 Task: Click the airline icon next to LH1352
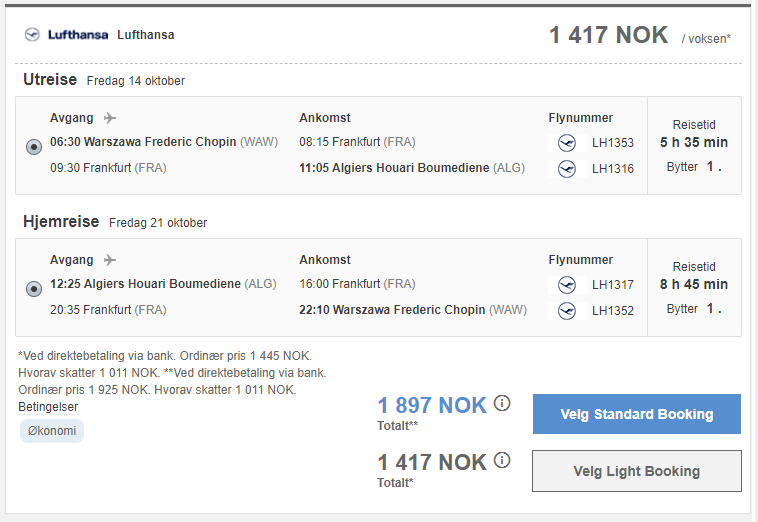coord(567,311)
